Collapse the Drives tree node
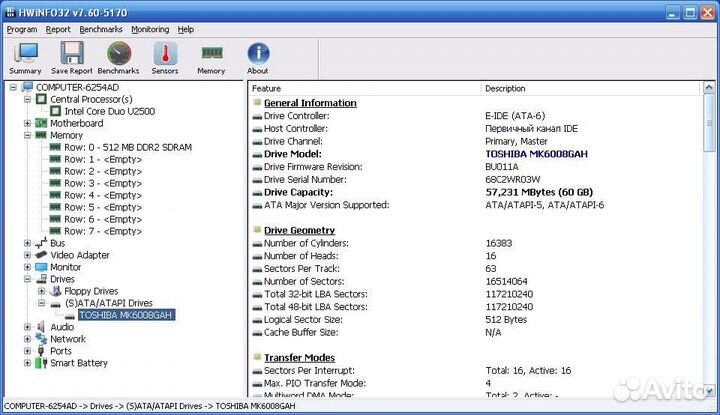The image size is (720, 415). 27,279
